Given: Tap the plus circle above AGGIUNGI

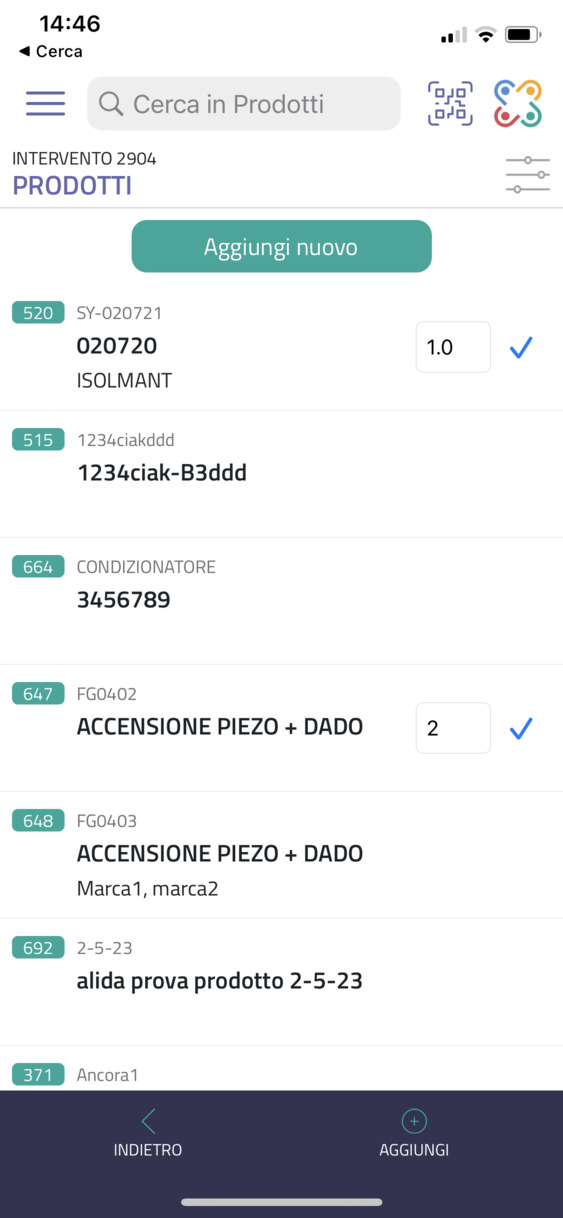Looking at the screenshot, I should pyautogui.click(x=414, y=1121).
